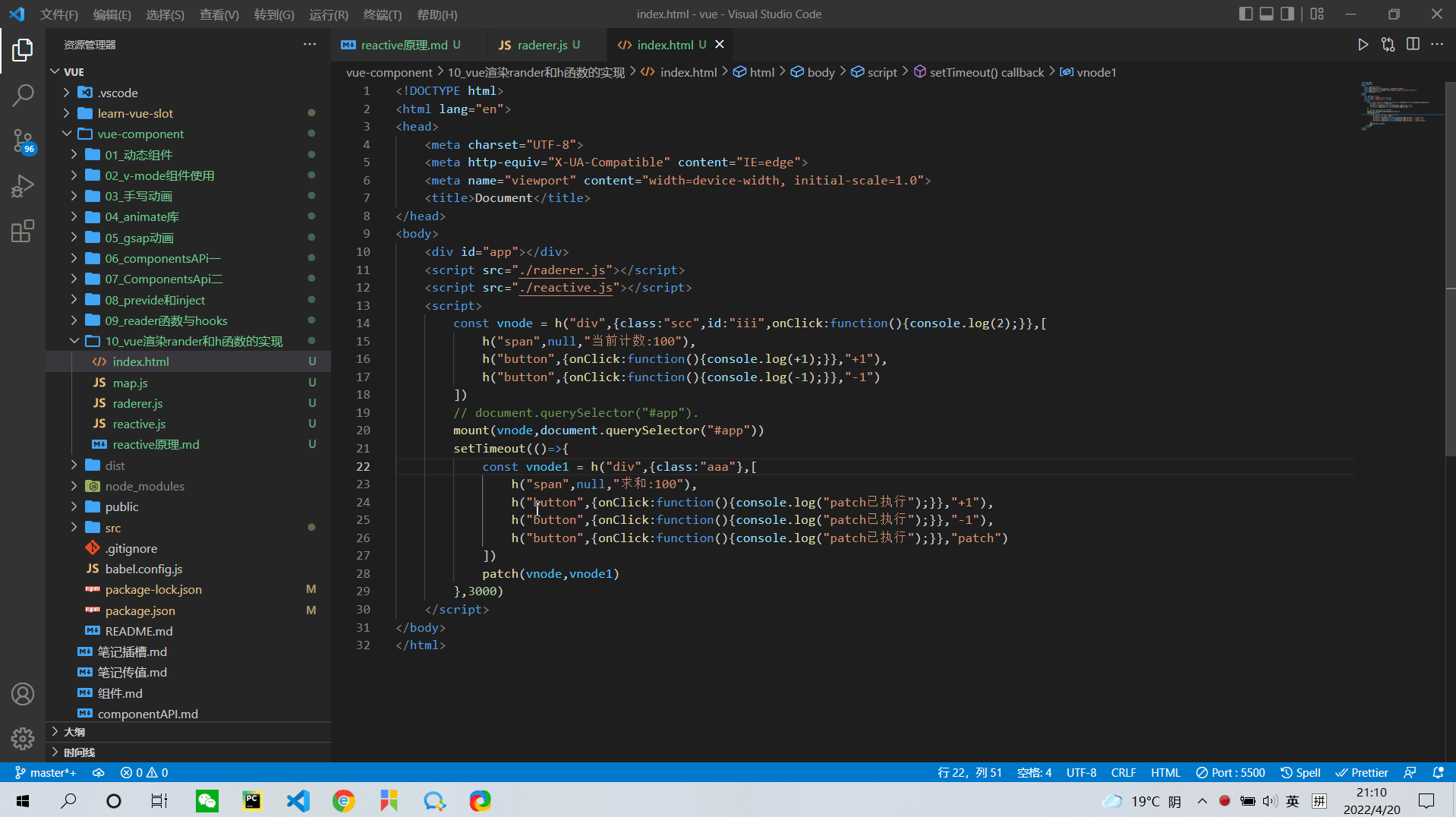Open the Search view in activity bar

click(x=23, y=96)
